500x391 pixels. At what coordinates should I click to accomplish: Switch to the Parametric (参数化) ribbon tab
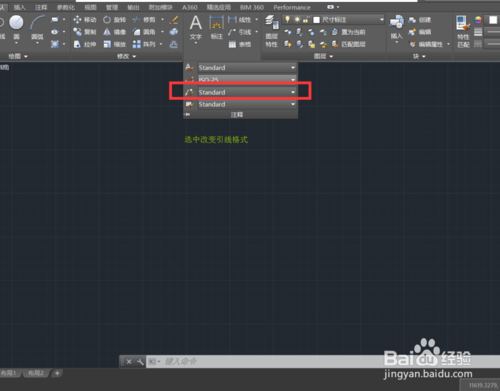[x=66, y=7]
